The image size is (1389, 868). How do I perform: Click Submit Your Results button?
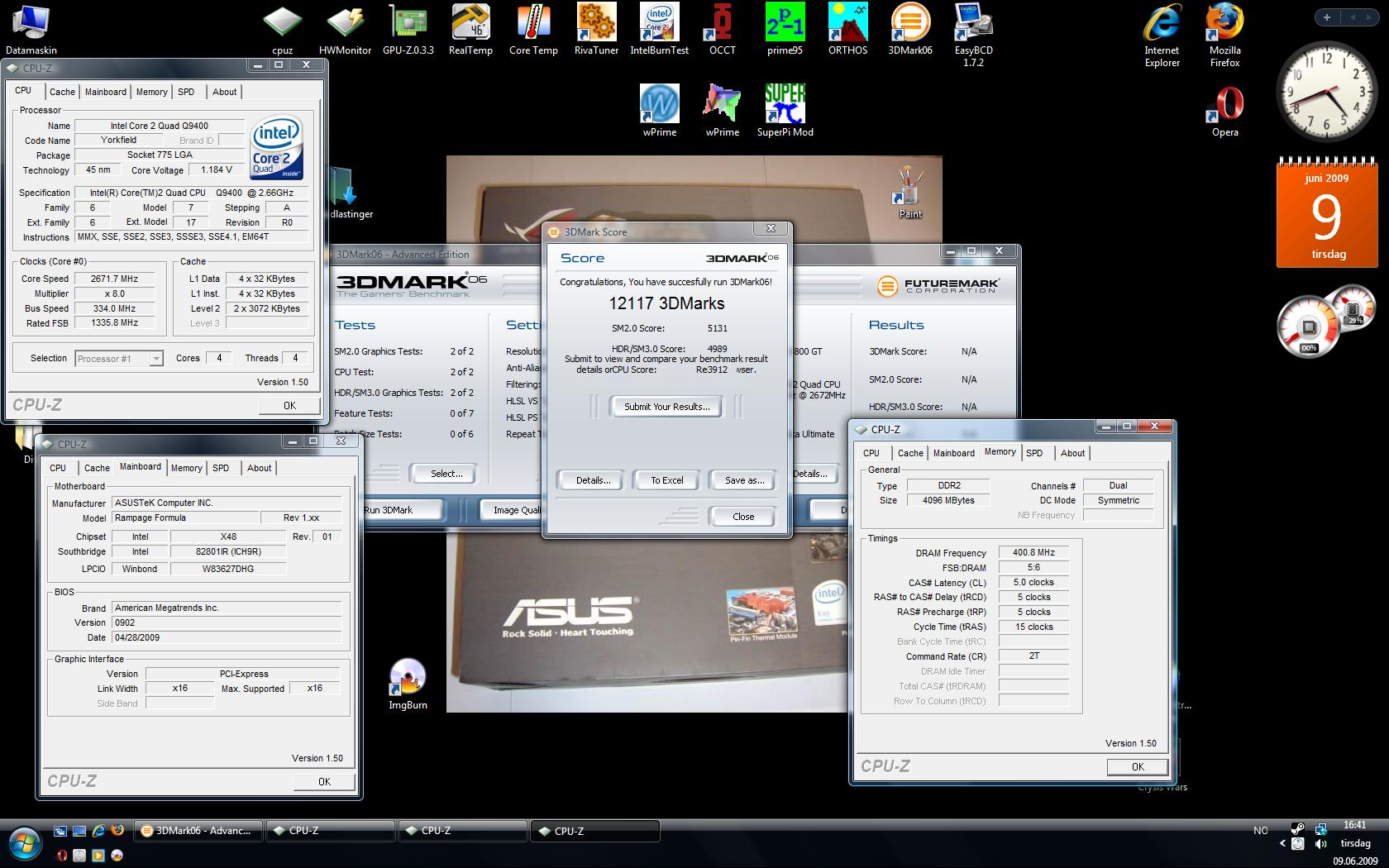click(x=666, y=407)
